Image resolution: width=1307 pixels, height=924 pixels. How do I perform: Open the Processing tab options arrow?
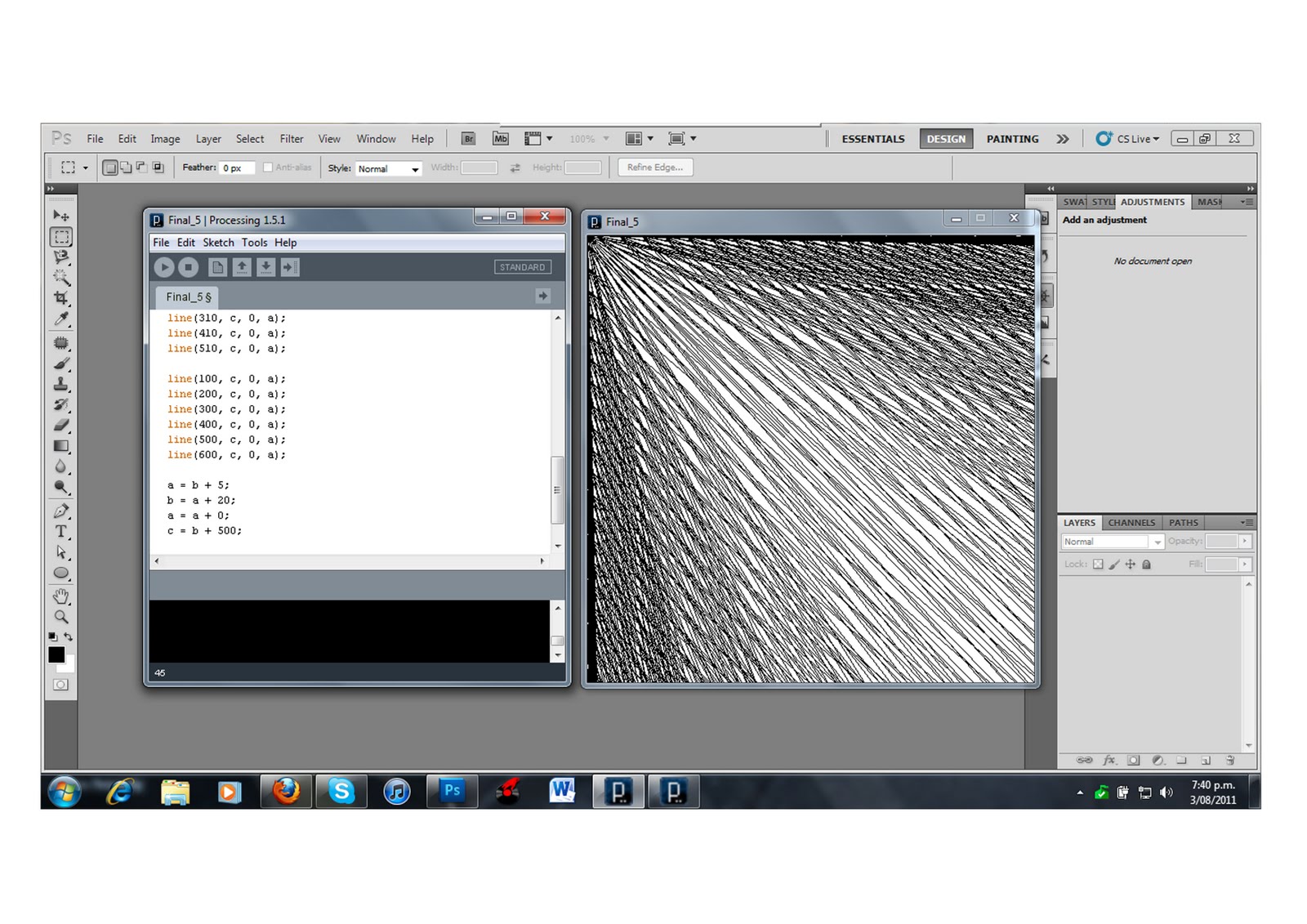pyautogui.click(x=543, y=296)
